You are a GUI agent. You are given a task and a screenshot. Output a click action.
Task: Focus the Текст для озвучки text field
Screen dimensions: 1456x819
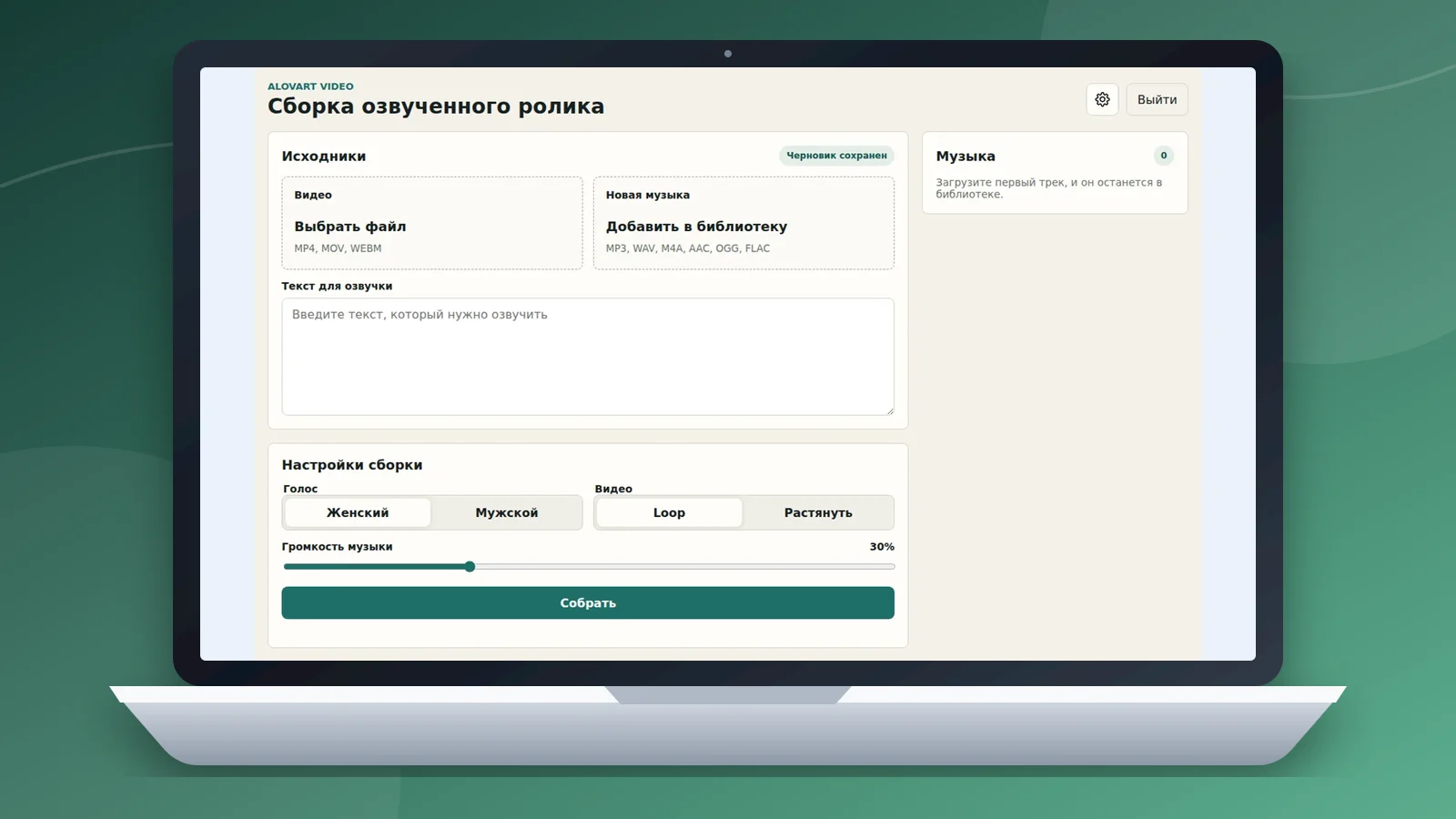tap(588, 357)
